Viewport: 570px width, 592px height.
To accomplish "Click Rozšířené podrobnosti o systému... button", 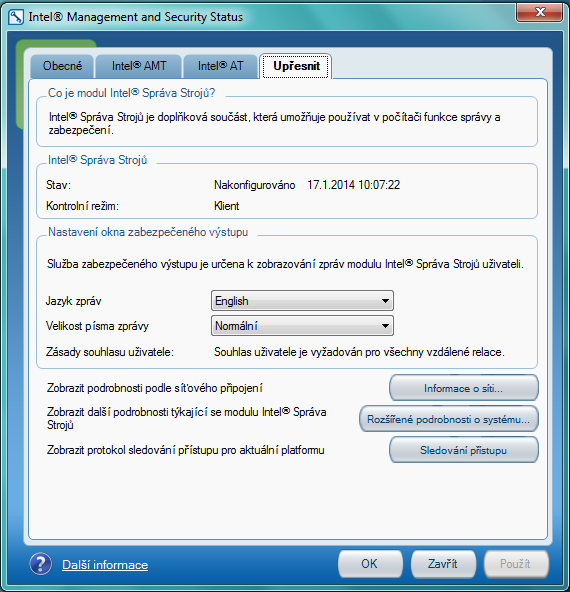I will tap(448, 419).
